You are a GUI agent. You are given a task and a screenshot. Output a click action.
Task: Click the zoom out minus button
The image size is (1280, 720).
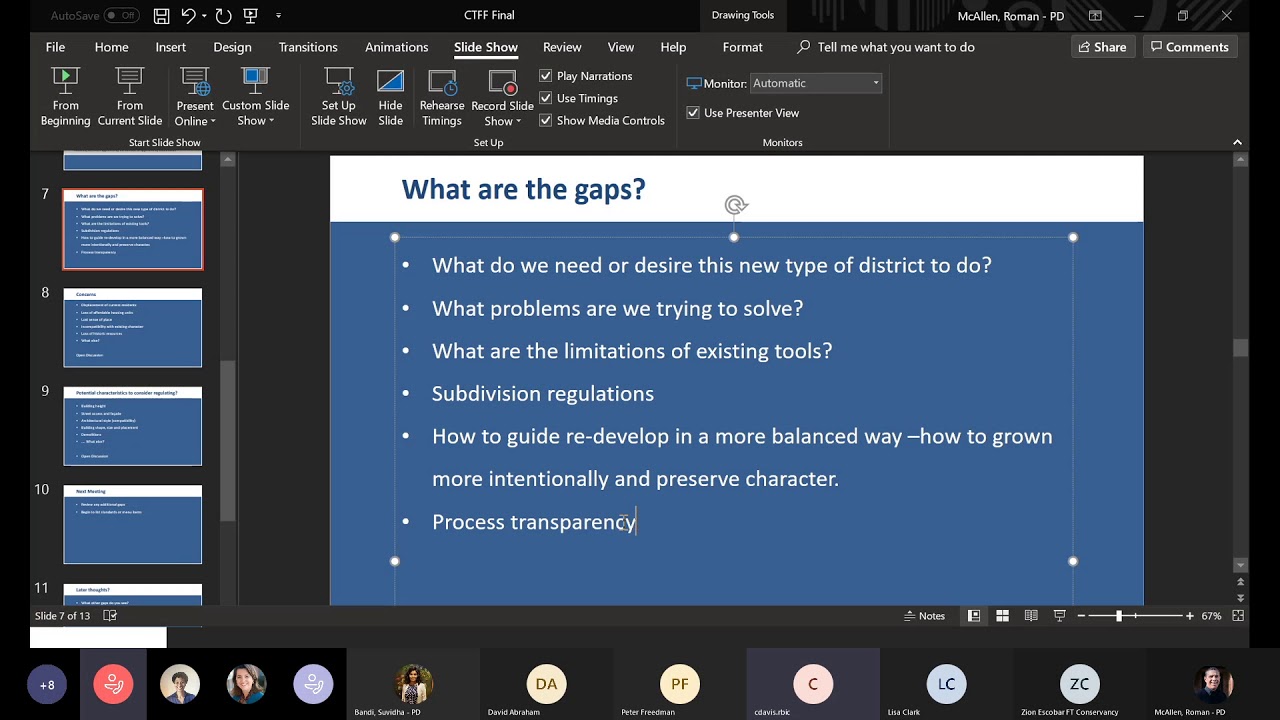point(1082,616)
